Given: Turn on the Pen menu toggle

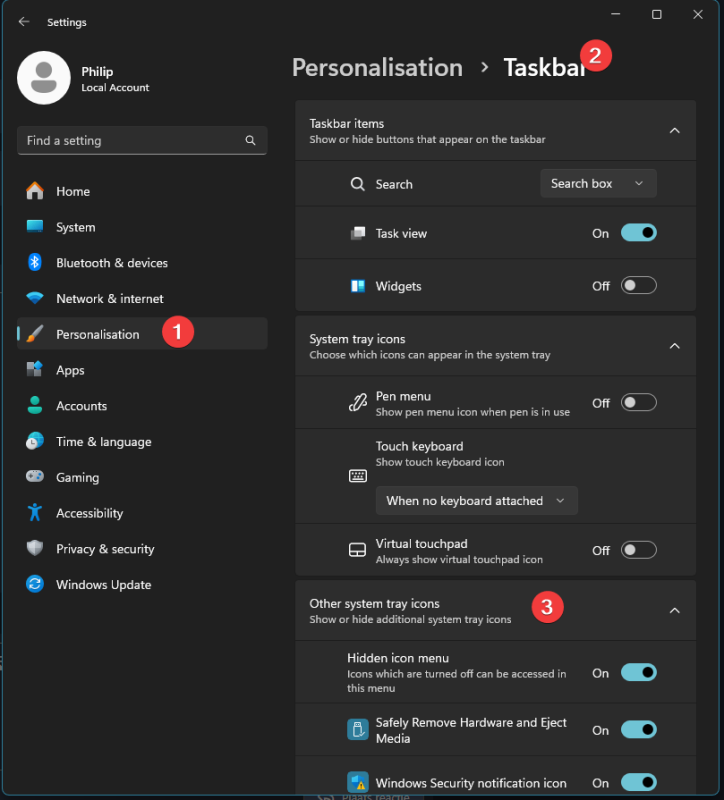Looking at the screenshot, I should (638, 403).
